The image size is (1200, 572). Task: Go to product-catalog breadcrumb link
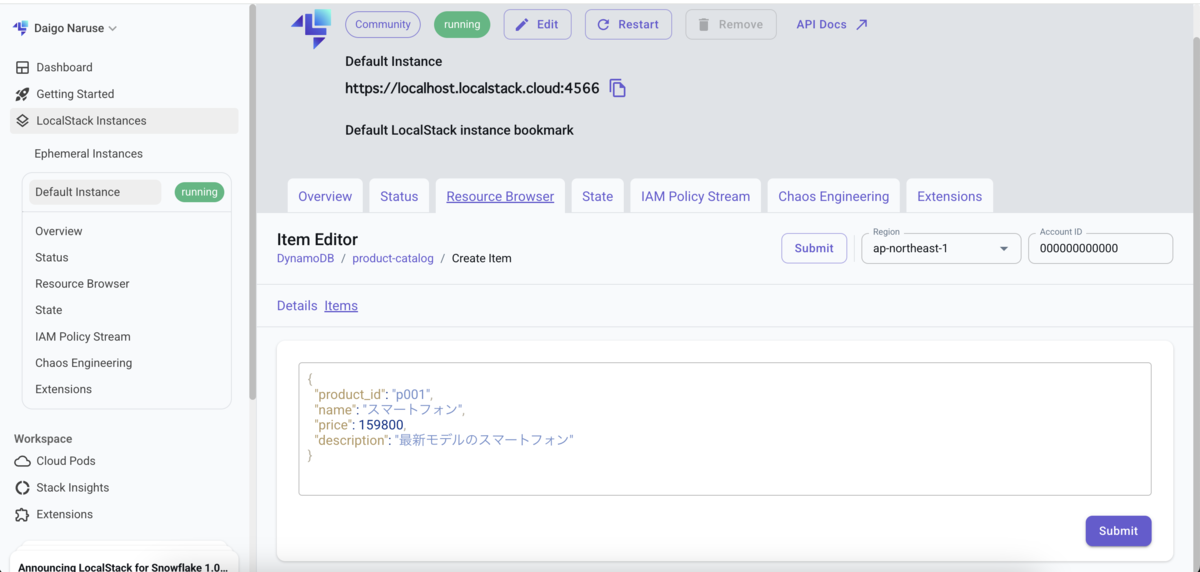(x=393, y=258)
